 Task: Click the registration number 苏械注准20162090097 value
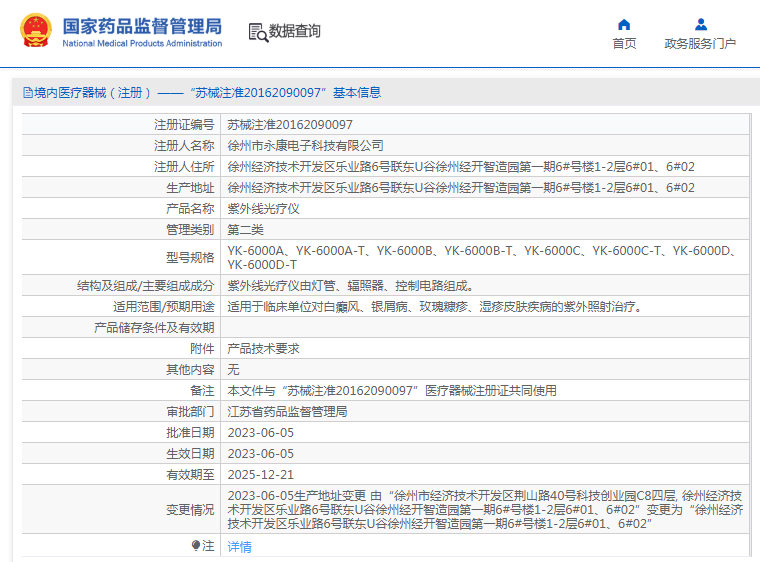[290, 125]
